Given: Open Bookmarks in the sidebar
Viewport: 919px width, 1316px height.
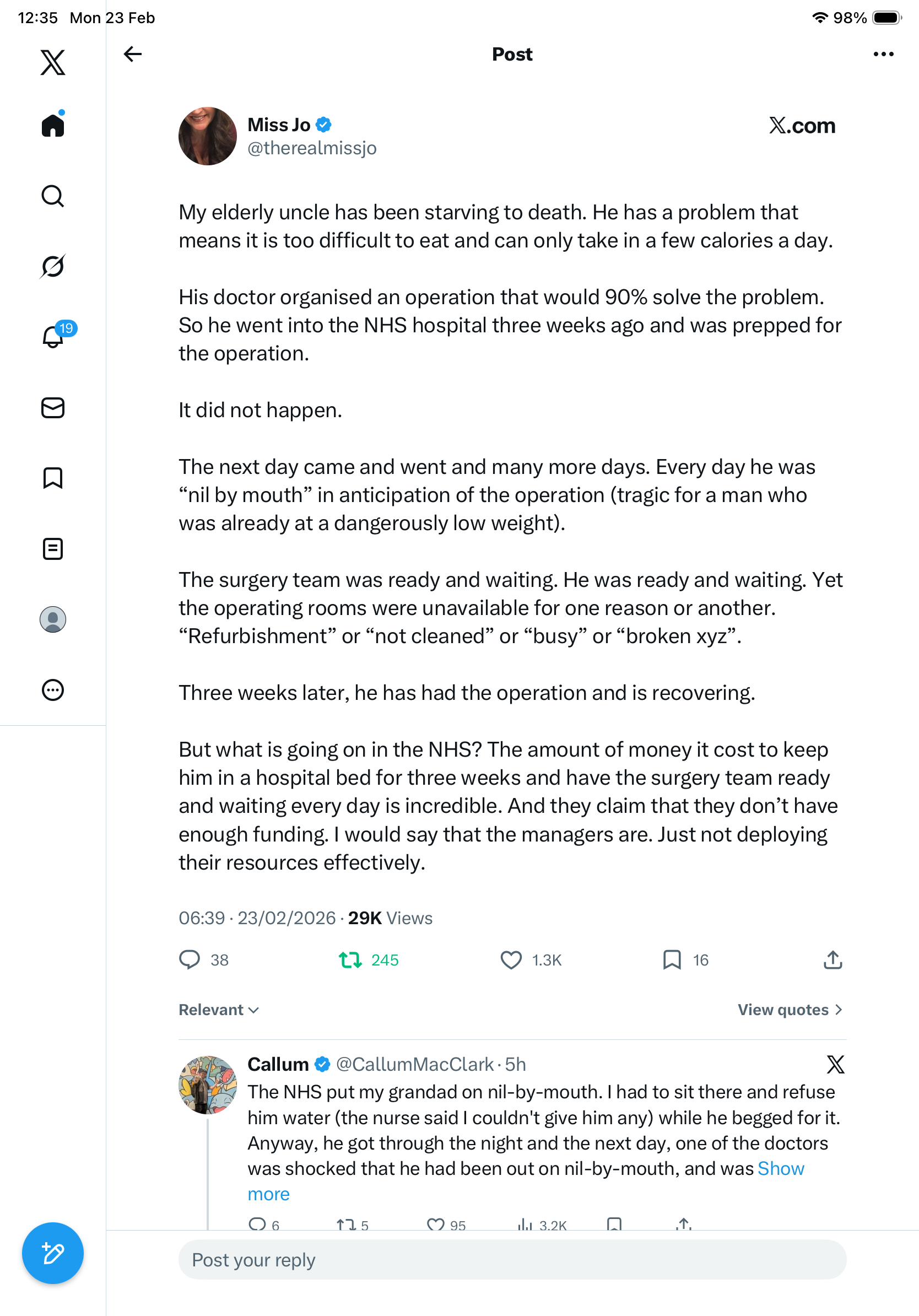Looking at the screenshot, I should [x=53, y=478].
